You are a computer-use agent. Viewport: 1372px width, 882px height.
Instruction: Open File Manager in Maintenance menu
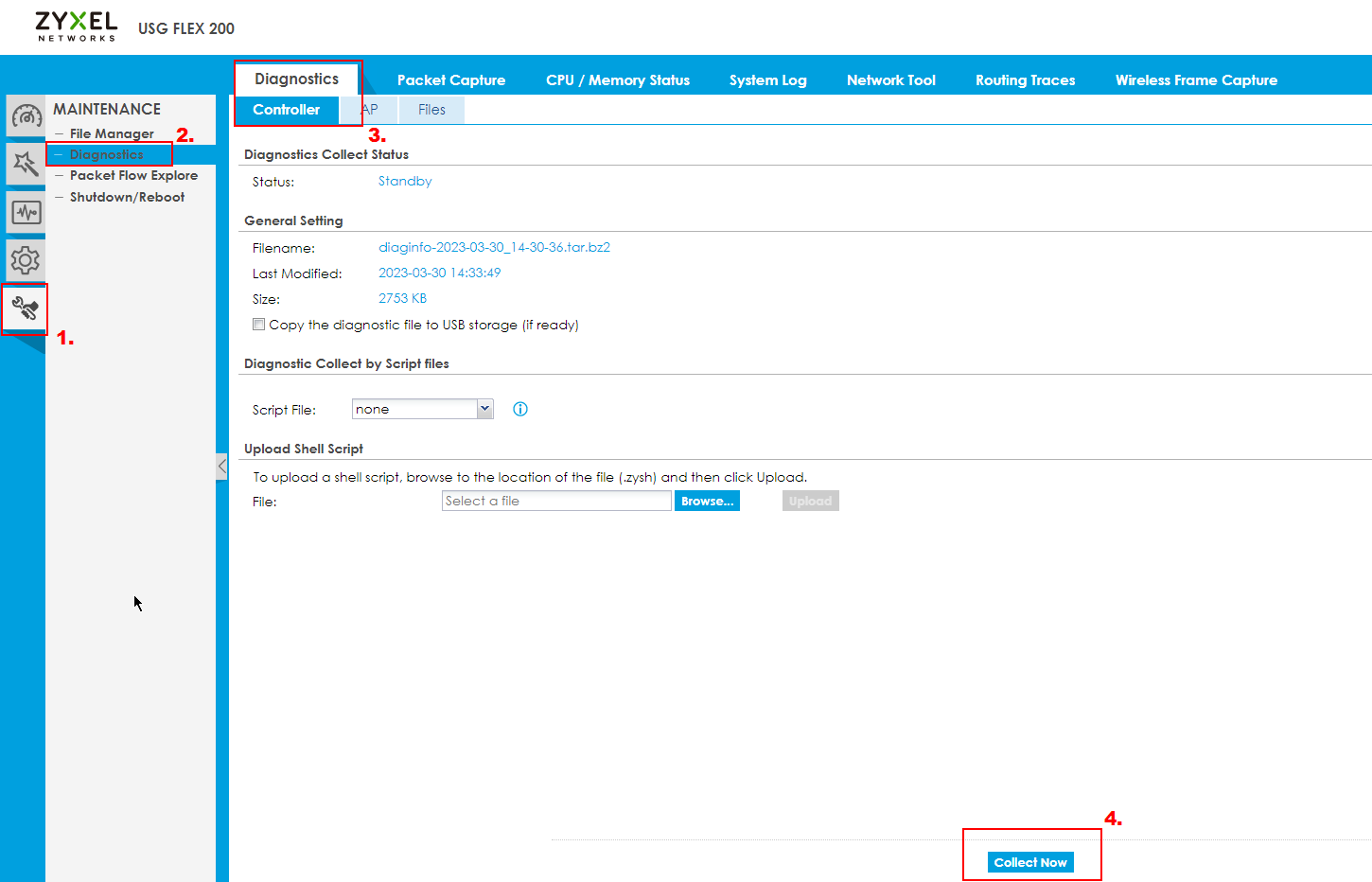pos(112,133)
